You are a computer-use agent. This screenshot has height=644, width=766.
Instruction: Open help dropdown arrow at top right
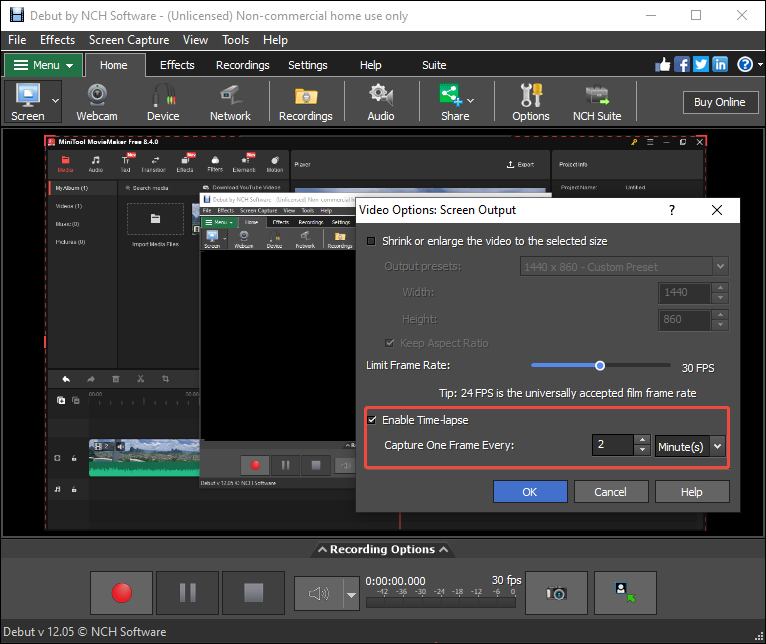click(760, 64)
